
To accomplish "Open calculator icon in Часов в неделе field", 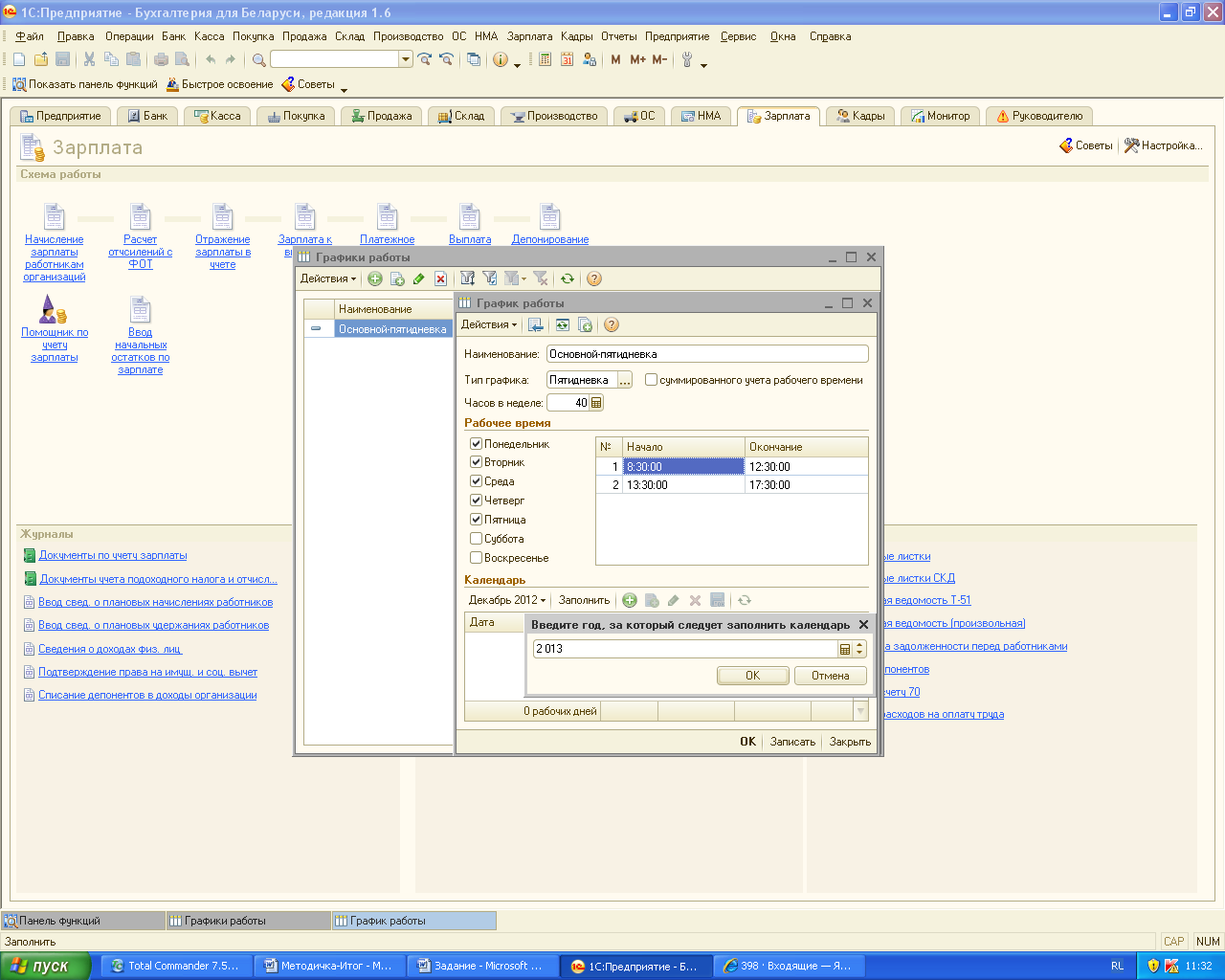I will [596, 403].
